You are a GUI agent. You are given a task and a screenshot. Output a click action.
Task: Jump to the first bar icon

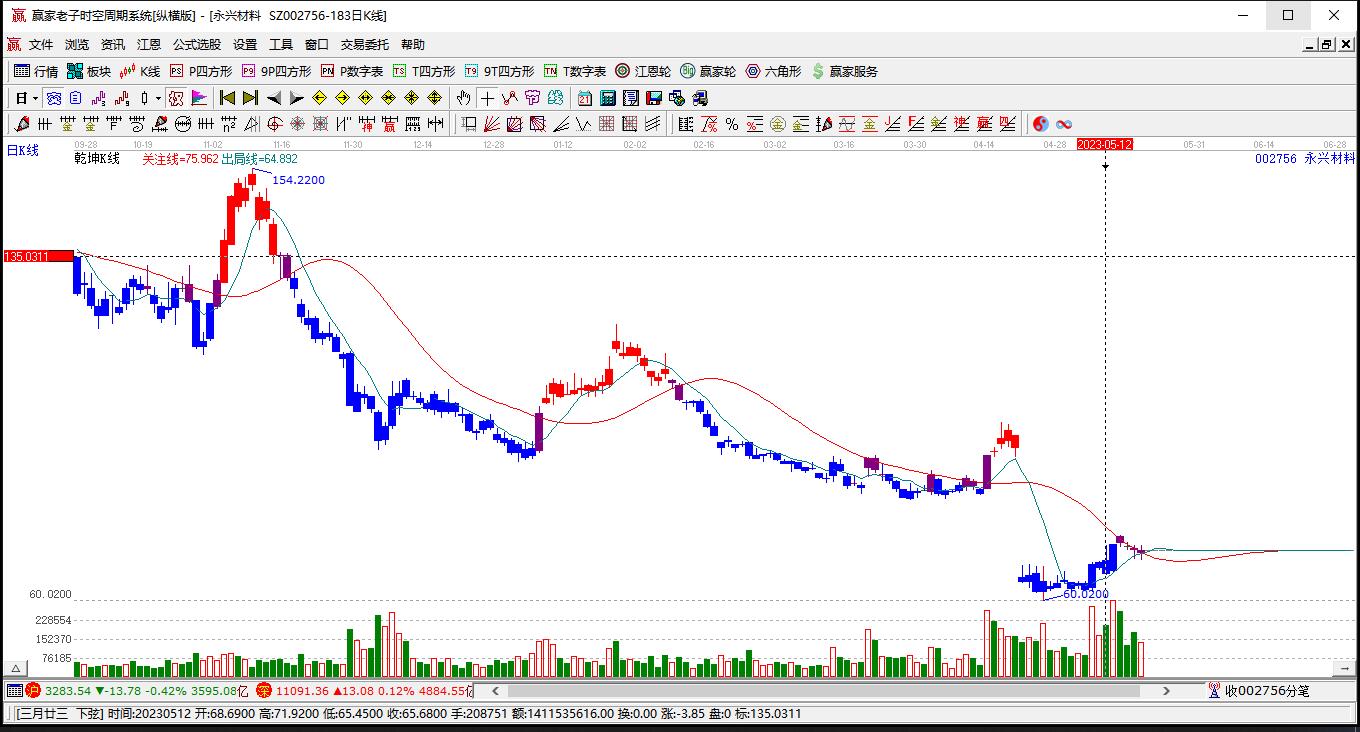tap(227, 98)
